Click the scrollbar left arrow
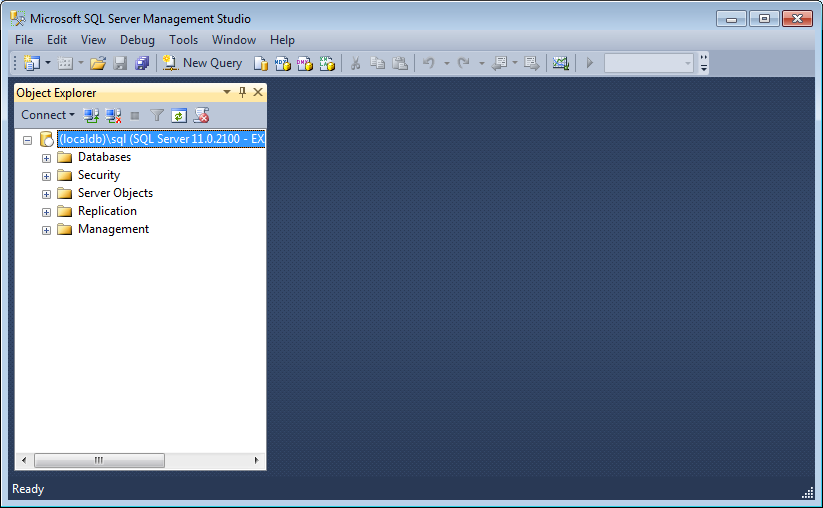This screenshot has width=823, height=508. [24, 460]
